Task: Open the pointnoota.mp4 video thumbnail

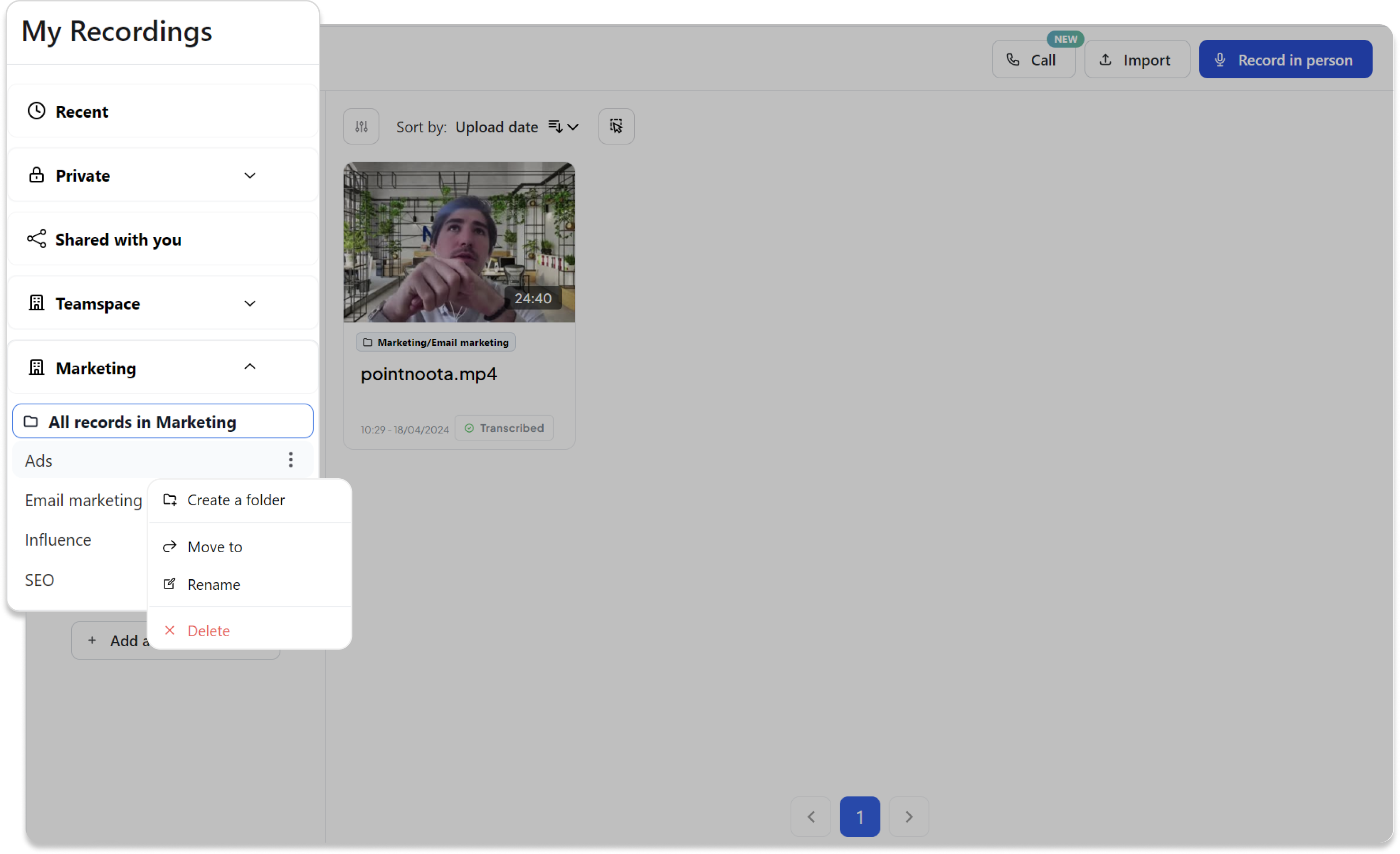Action: pos(459,242)
